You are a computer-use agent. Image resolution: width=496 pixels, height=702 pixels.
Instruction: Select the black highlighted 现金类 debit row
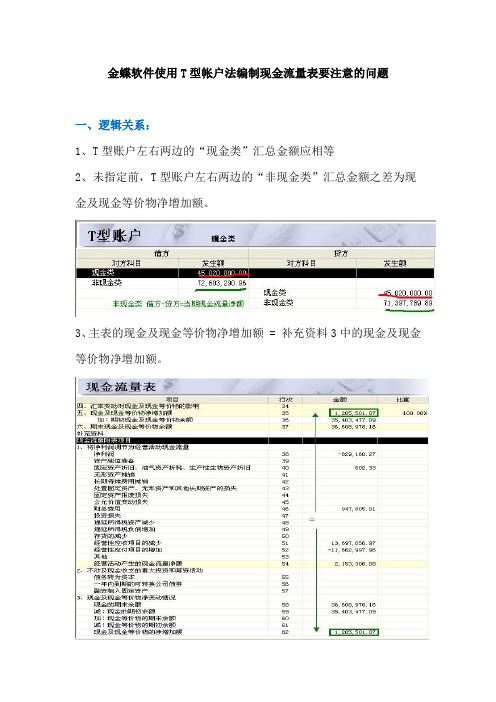pos(255,273)
